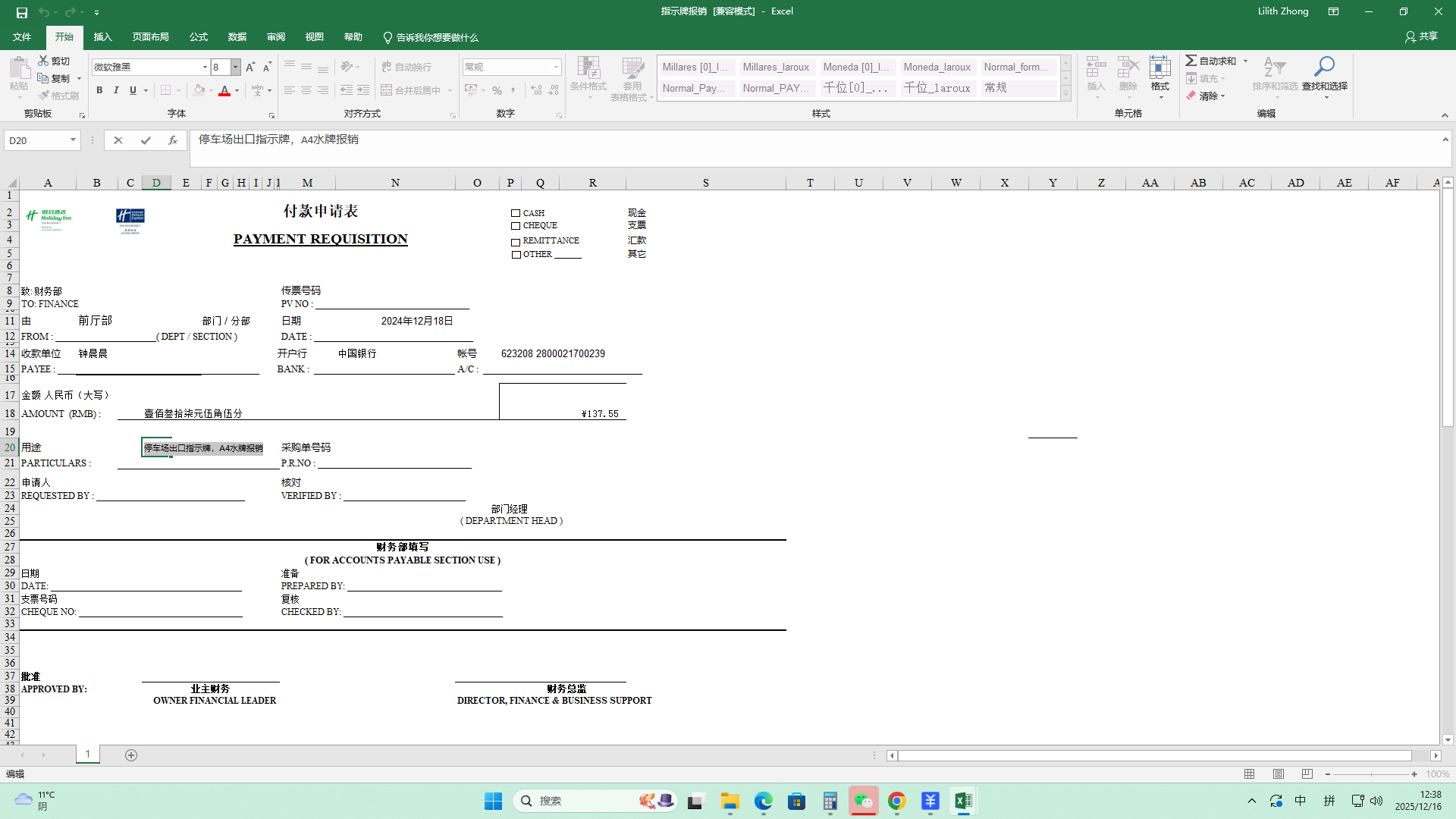Image resolution: width=1456 pixels, height=819 pixels.
Task: Click the insert function fx icon
Action: tap(173, 140)
